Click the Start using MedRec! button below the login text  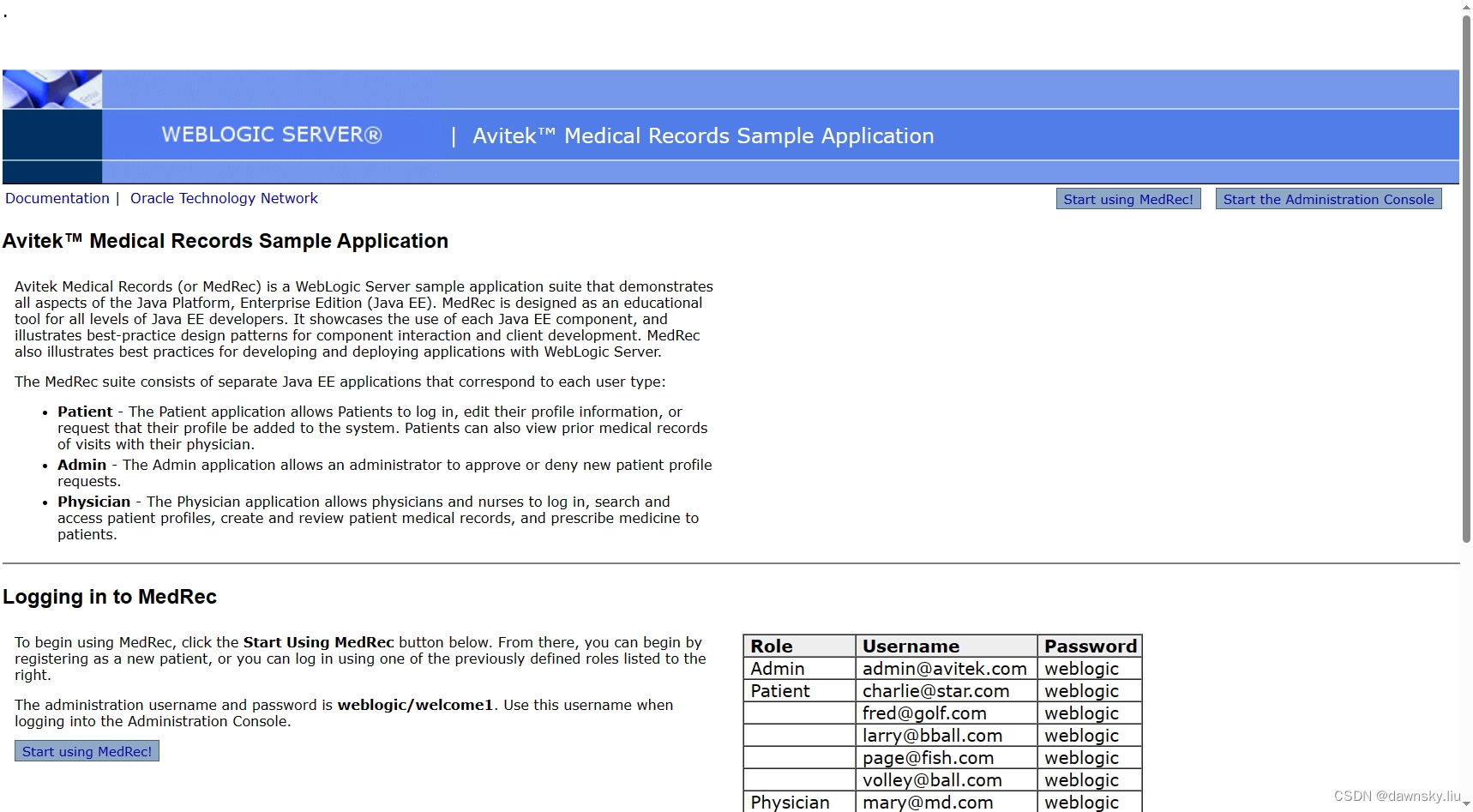[x=87, y=751]
